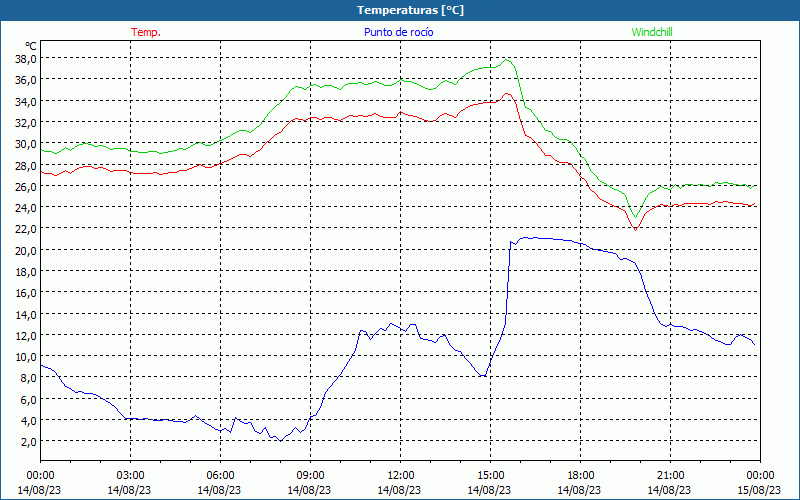Click the 28,0 y-axis value

point(26,165)
